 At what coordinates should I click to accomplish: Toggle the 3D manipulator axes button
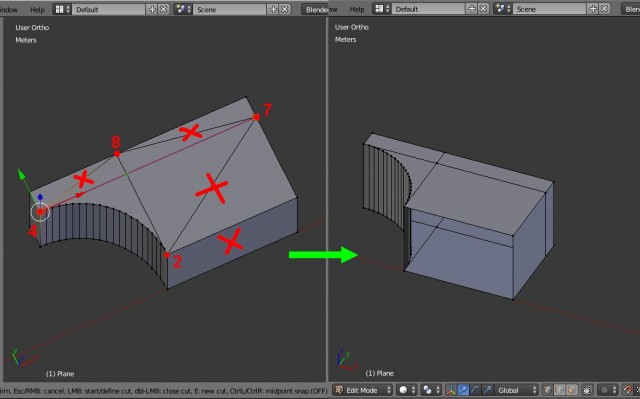(451, 390)
